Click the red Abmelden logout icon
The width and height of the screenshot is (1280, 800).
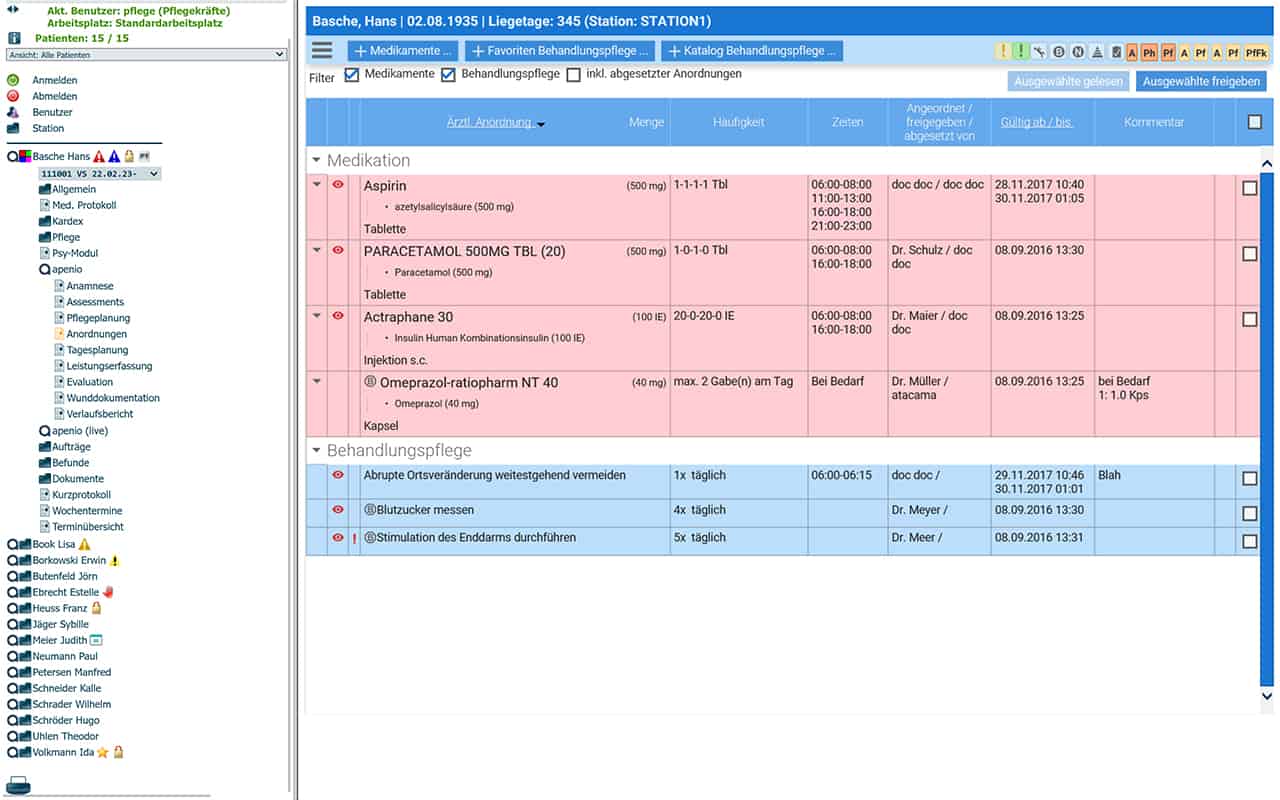click(13, 96)
